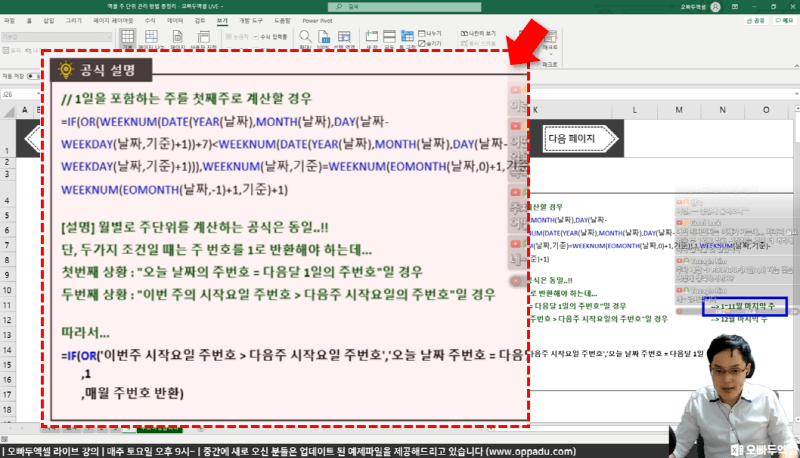Reset zoom with the 100% icon

tap(323, 39)
